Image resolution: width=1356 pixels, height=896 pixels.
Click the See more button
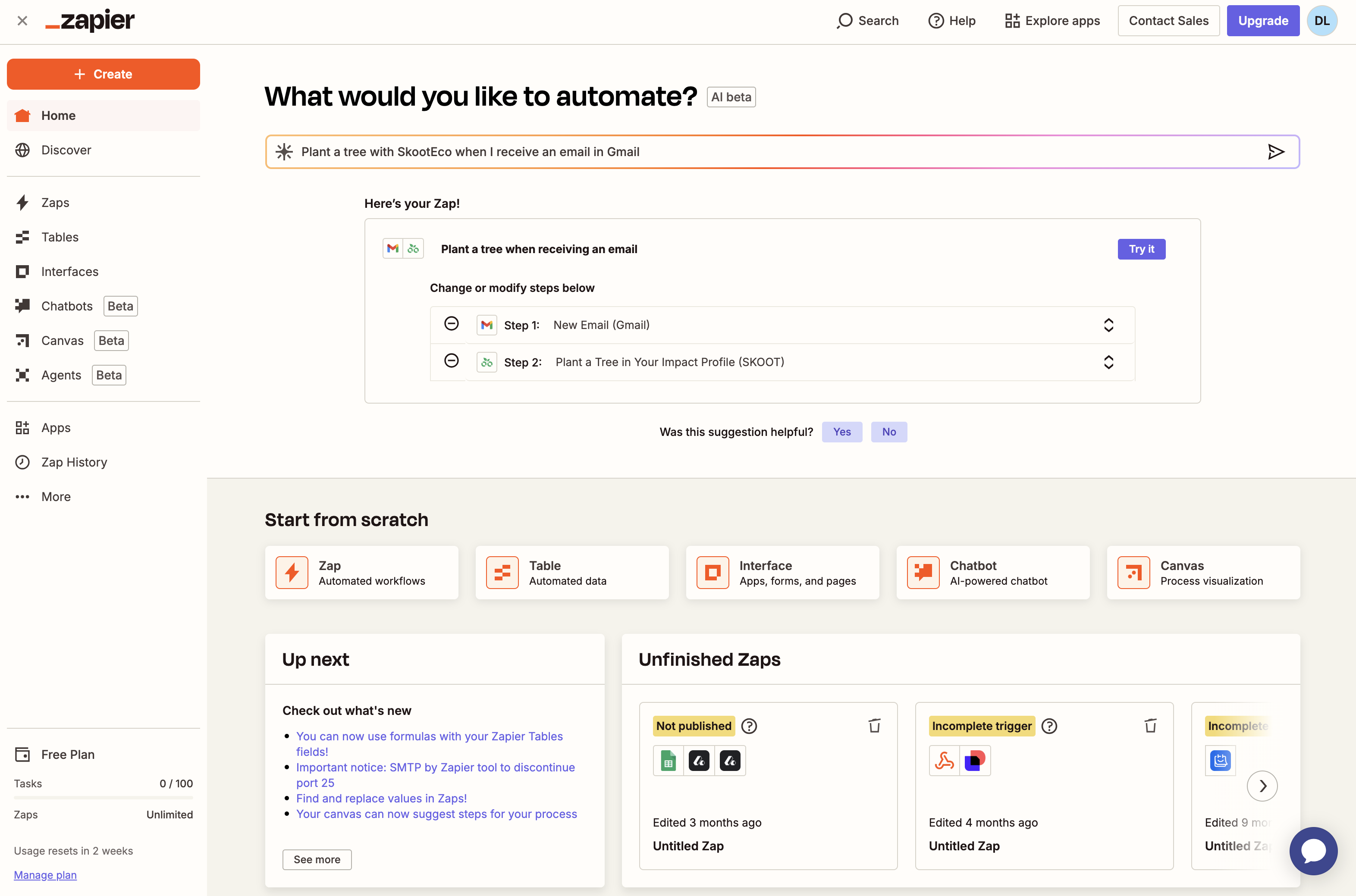[x=317, y=859]
